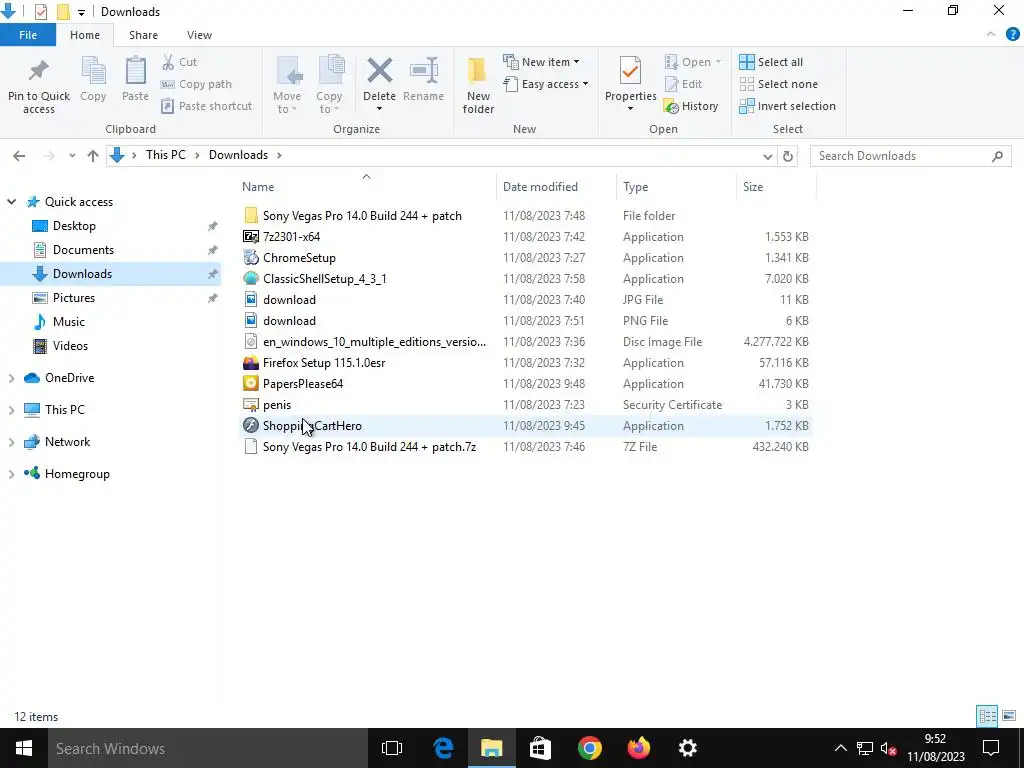Expand the OneDrive tree node
This screenshot has height=768, width=1024.
pos(11,378)
